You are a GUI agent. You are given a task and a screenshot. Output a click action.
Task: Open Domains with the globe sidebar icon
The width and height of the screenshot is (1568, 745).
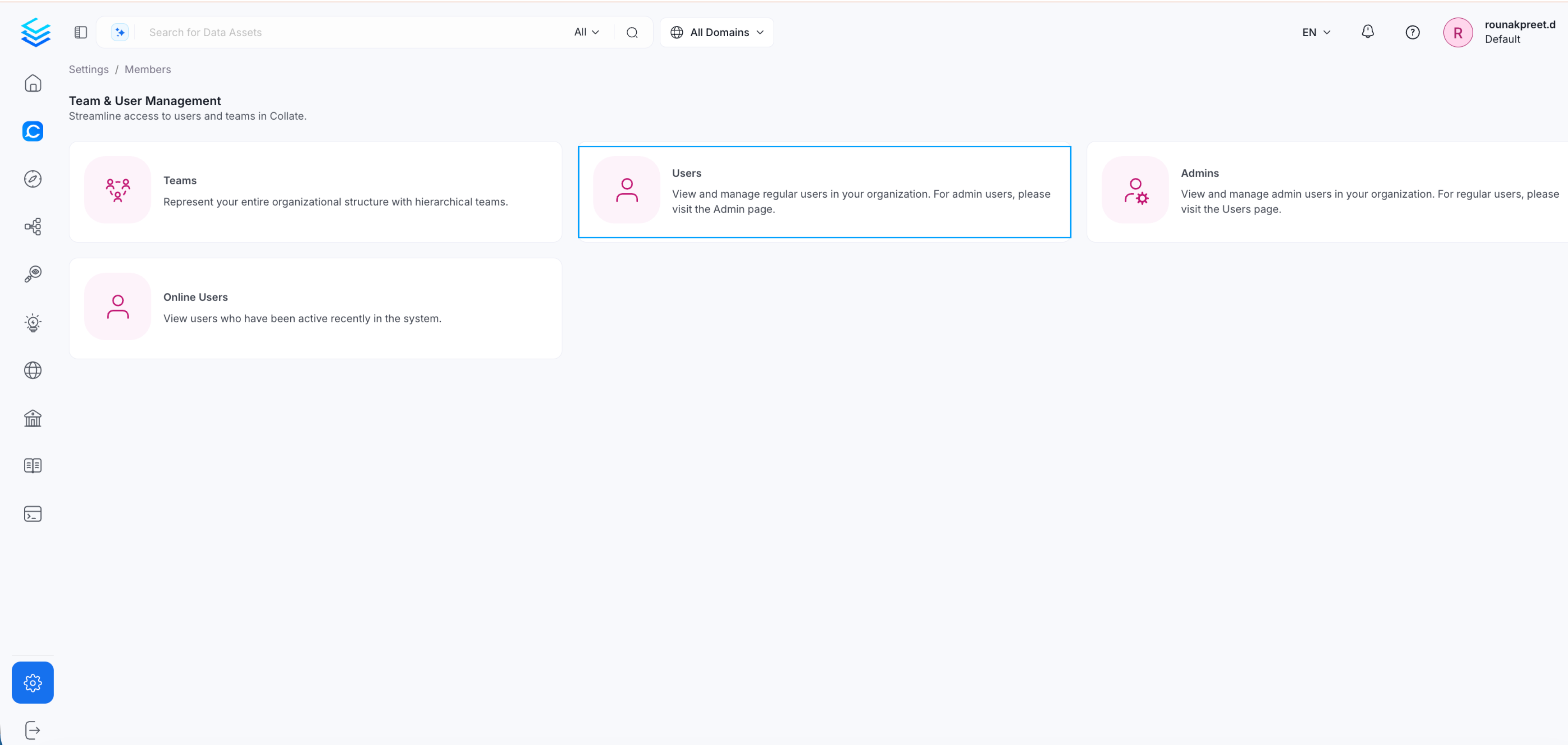click(33, 370)
